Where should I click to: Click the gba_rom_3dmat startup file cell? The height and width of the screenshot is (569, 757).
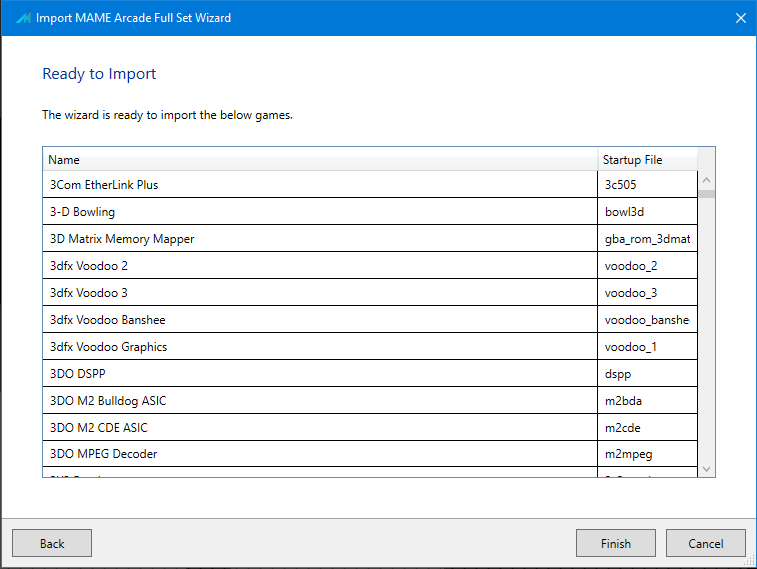click(647, 238)
